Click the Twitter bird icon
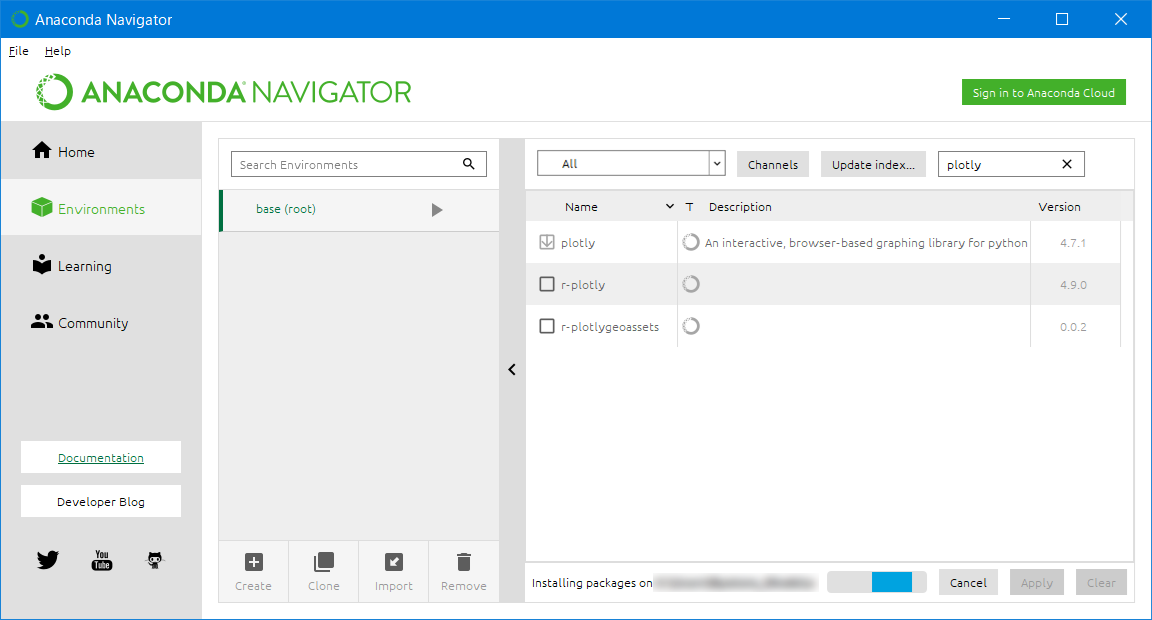The height and width of the screenshot is (620, 1152). 48,560
